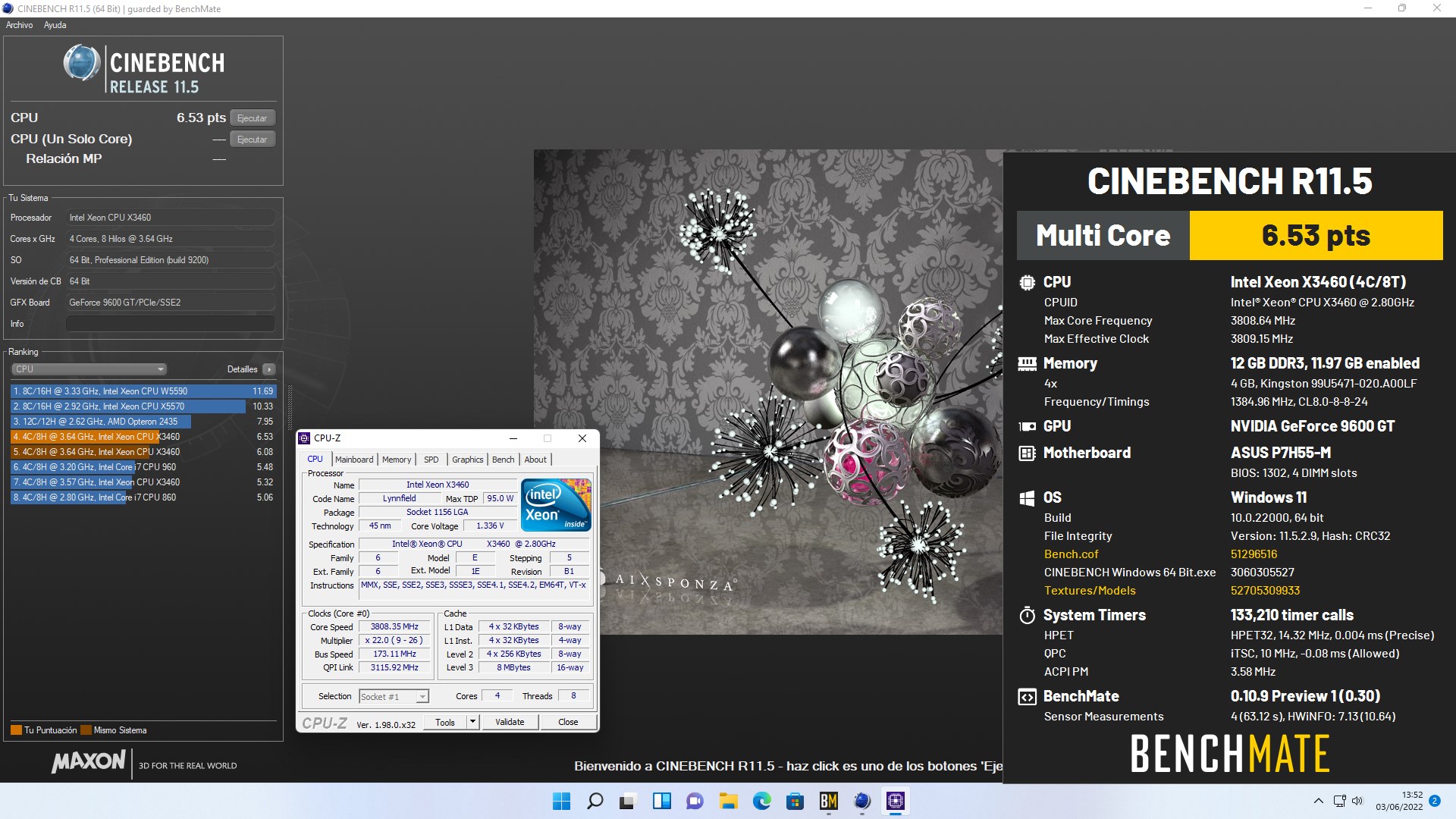Open clock showing 13:52 03/06/2022
Viewport: 1456px width, 819px height.
(x=1400, y=802)
